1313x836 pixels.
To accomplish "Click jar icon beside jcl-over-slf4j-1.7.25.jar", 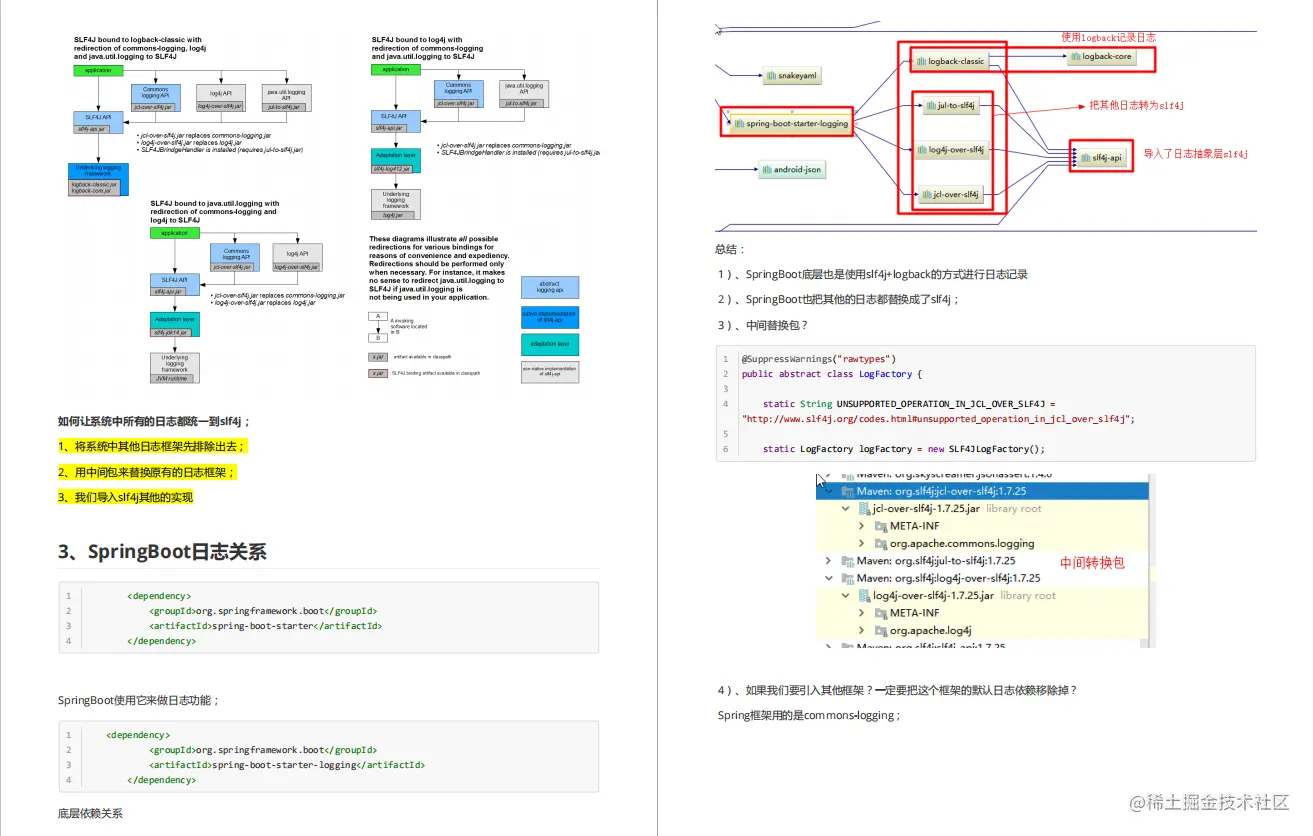I will 864,509.
